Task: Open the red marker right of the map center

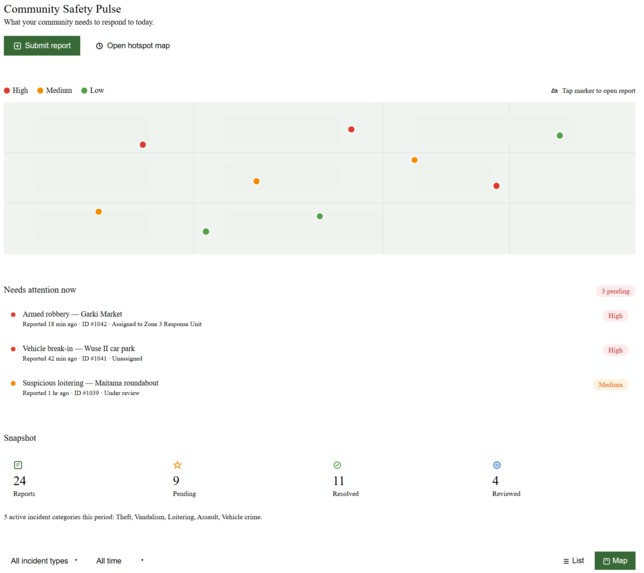Action: pyautogui.click(x=497, y=186)
